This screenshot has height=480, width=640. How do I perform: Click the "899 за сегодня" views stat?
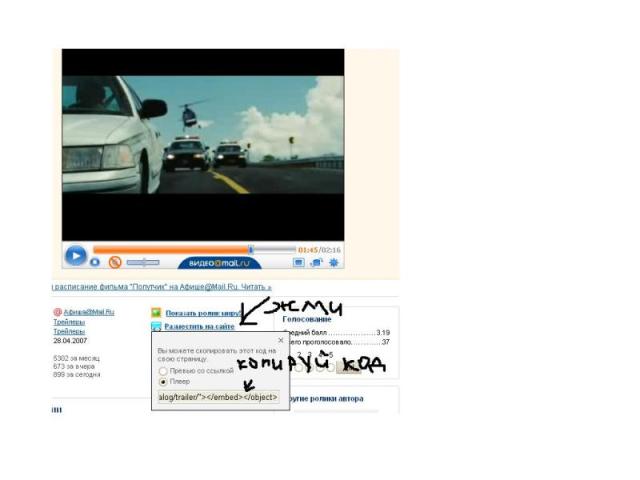[x=77, y=375]
